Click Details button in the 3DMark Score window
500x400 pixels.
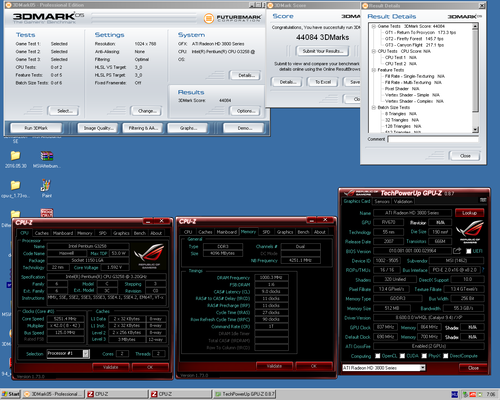click(287, 82)
